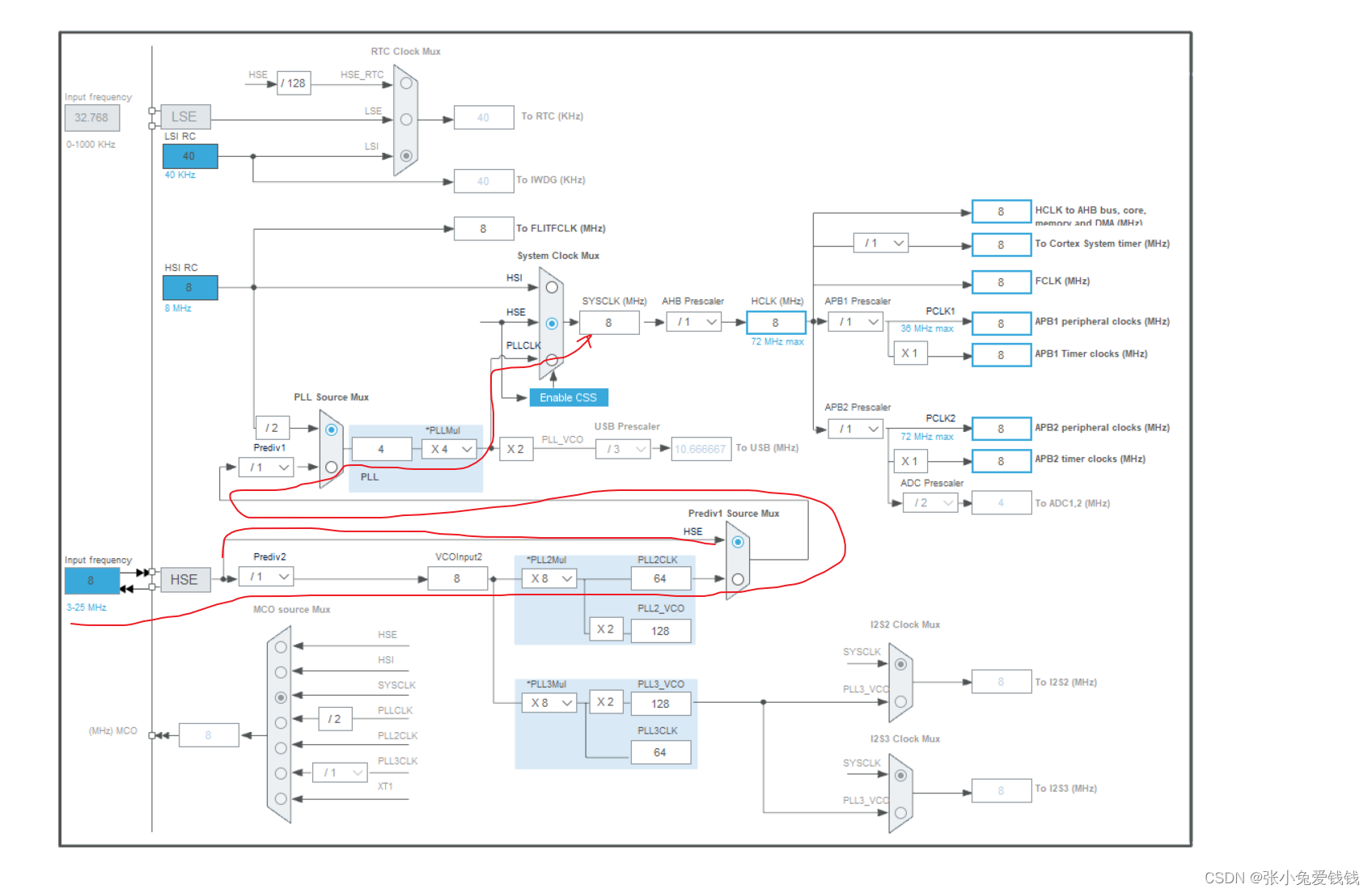Select HSI in MCO source Mux
Viewport: 1372px width, 893px height.
click(281, 672)
